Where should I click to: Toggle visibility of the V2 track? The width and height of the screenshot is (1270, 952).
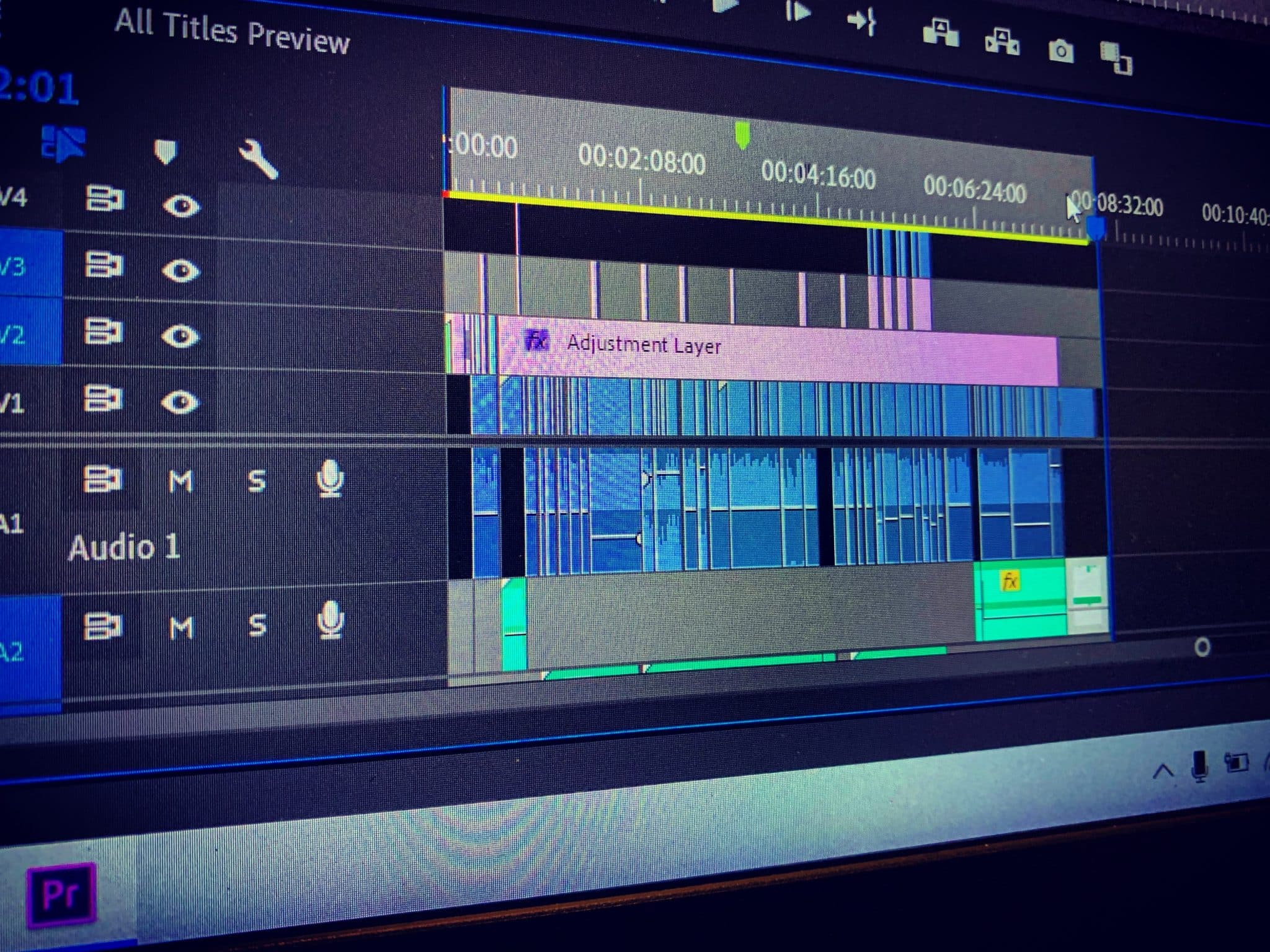(180, 336)
